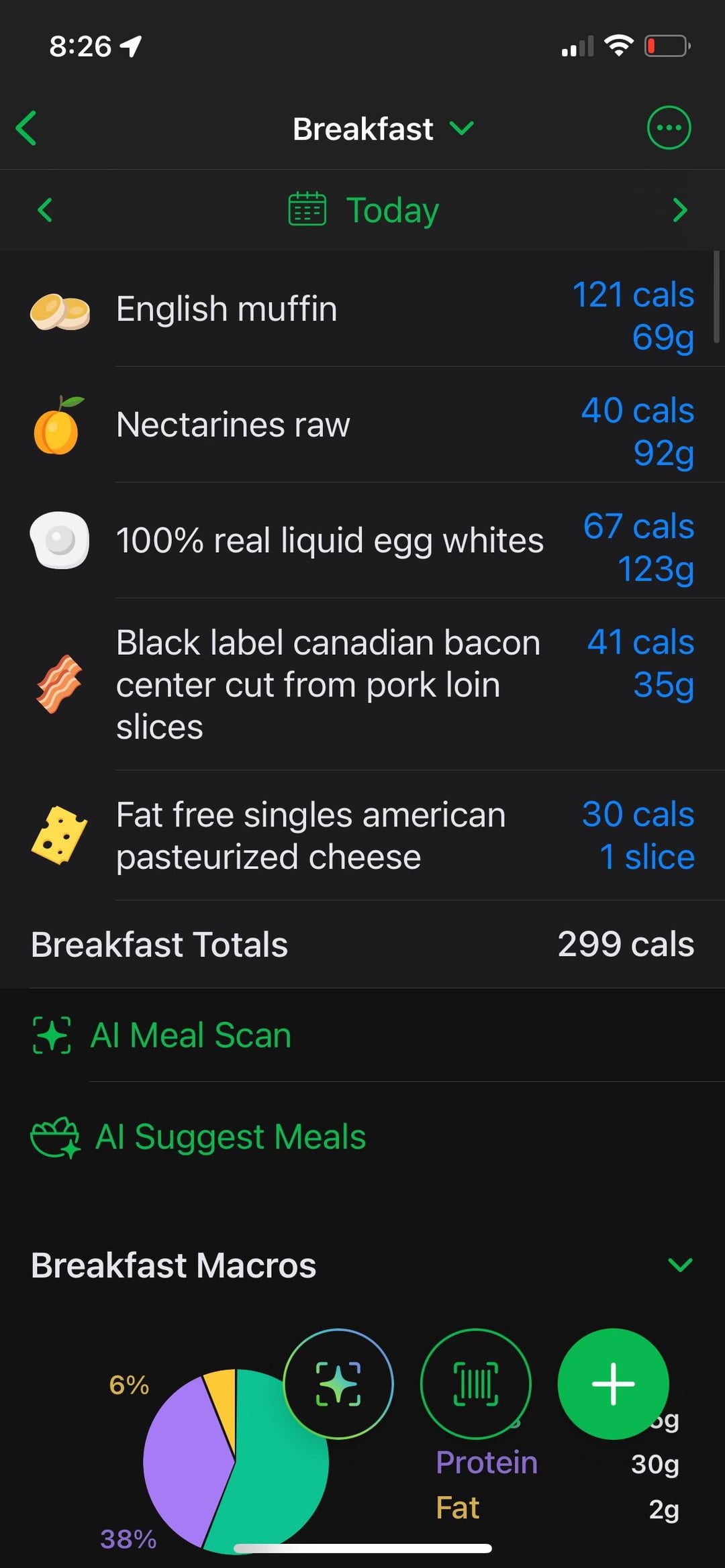Collapse the Breakfast Macros section
Viewport: 725px width, 1568px height.
(x=679, y=1265)
